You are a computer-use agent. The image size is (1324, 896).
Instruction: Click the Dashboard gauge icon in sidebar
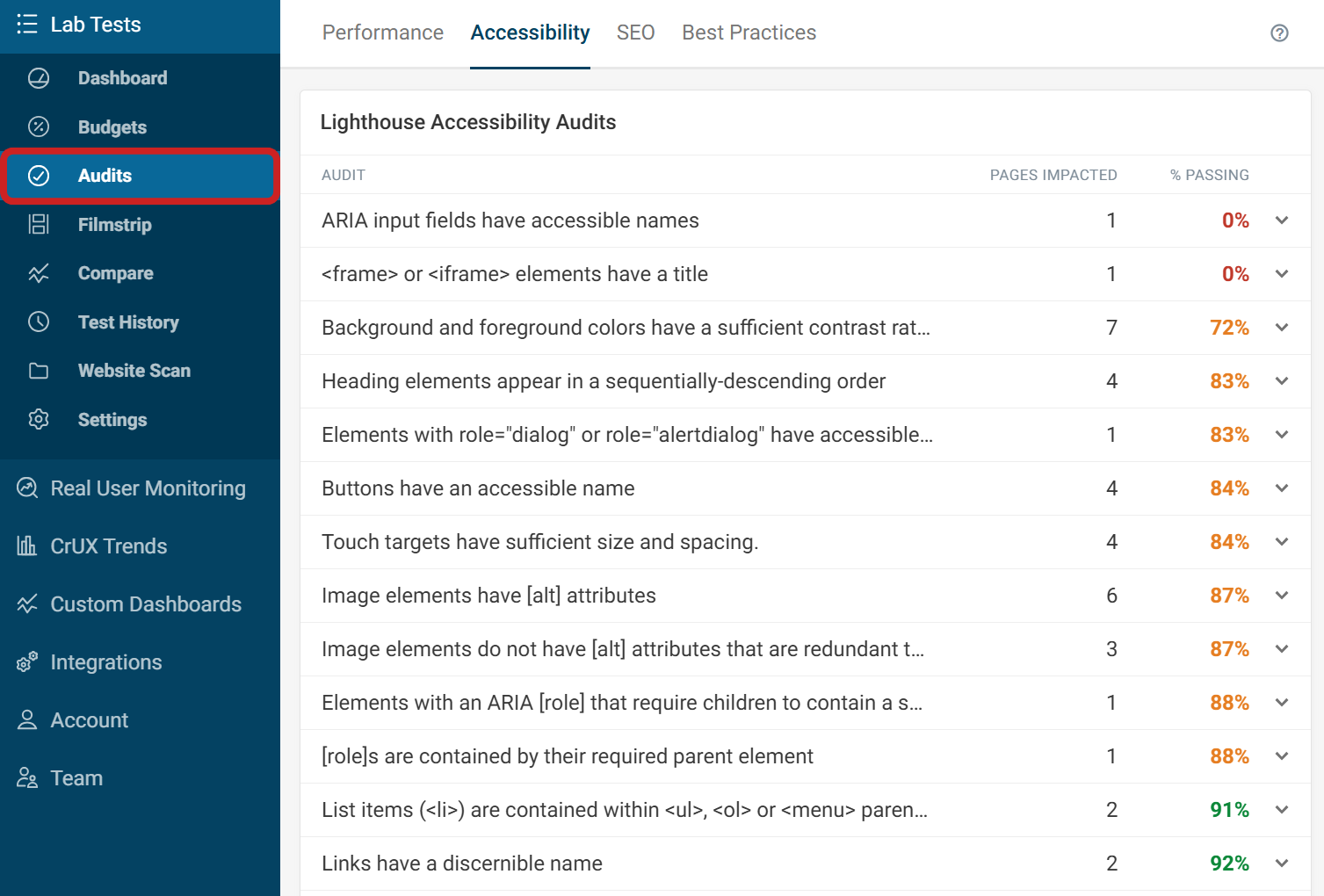[39, 78]
